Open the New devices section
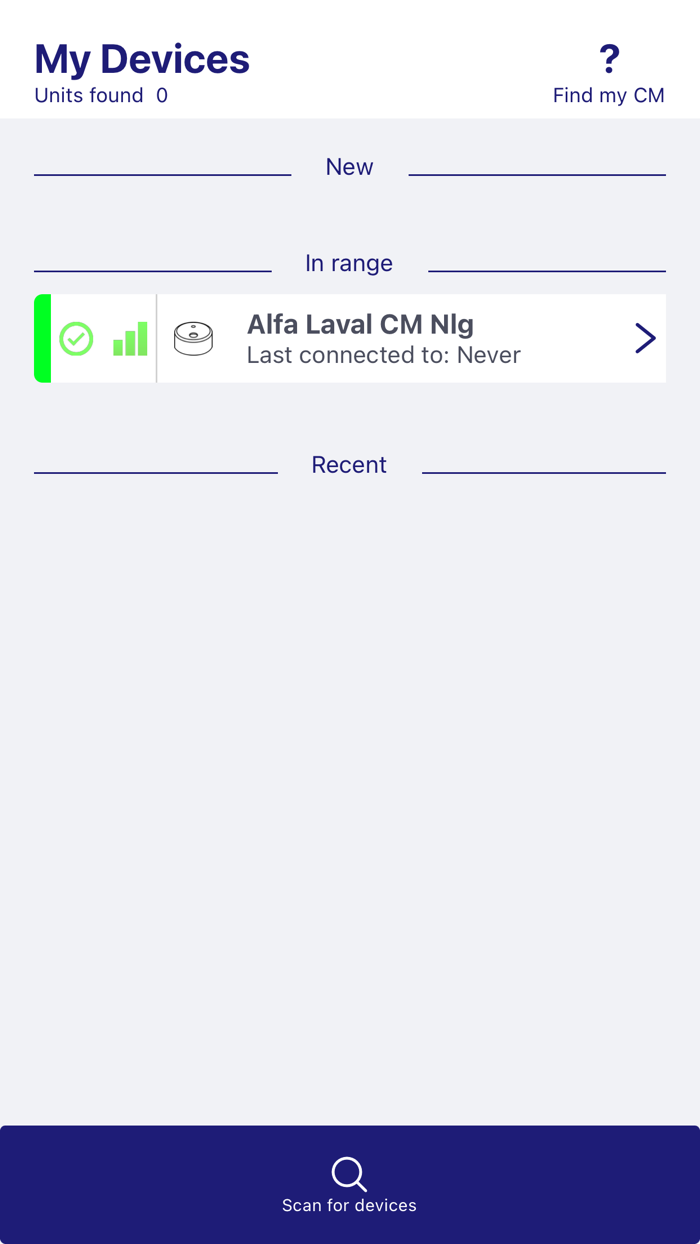The image size is (700, 1244). pos(348,166)
